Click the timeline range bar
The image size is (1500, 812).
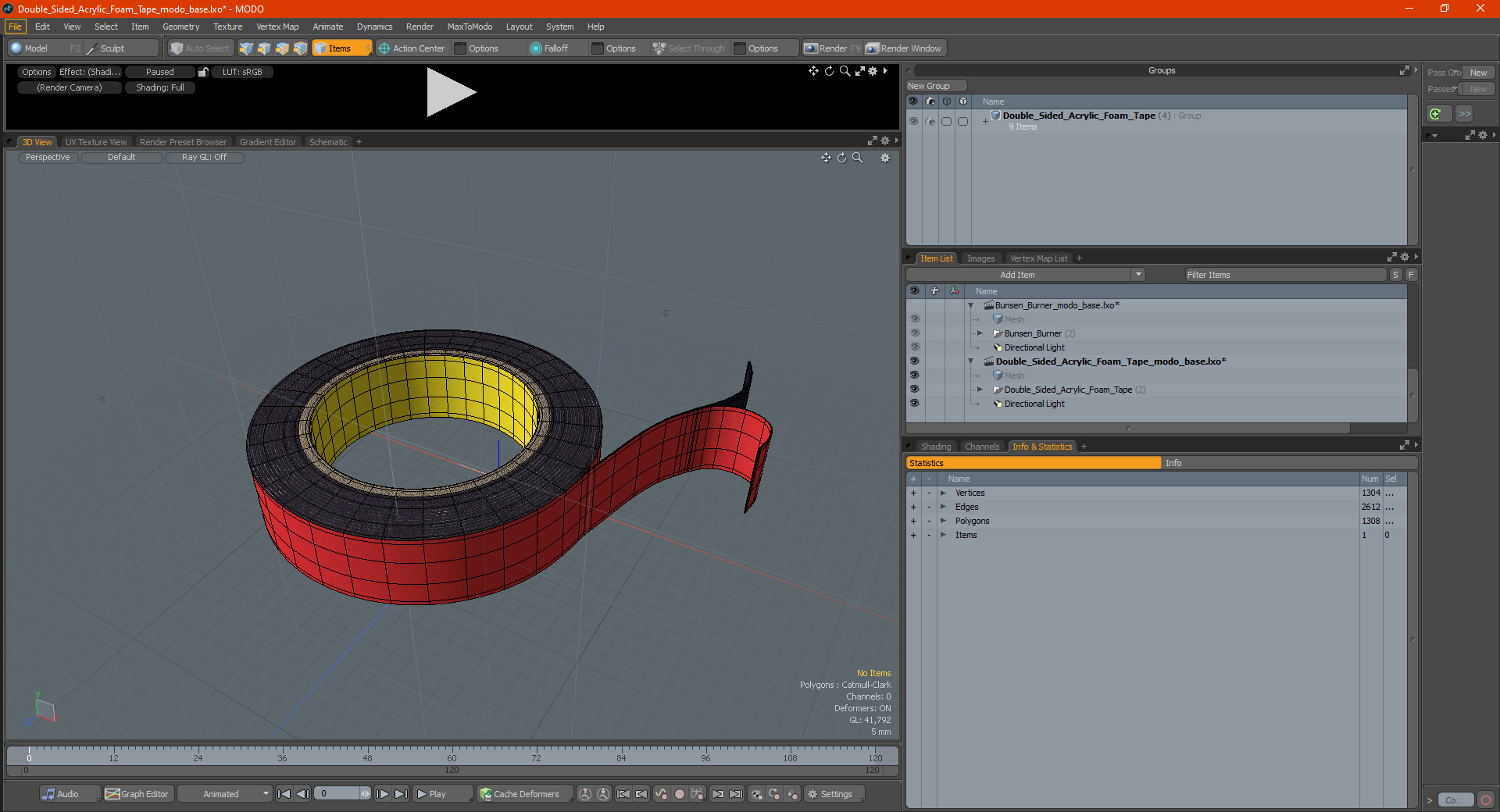coord(452,770)
